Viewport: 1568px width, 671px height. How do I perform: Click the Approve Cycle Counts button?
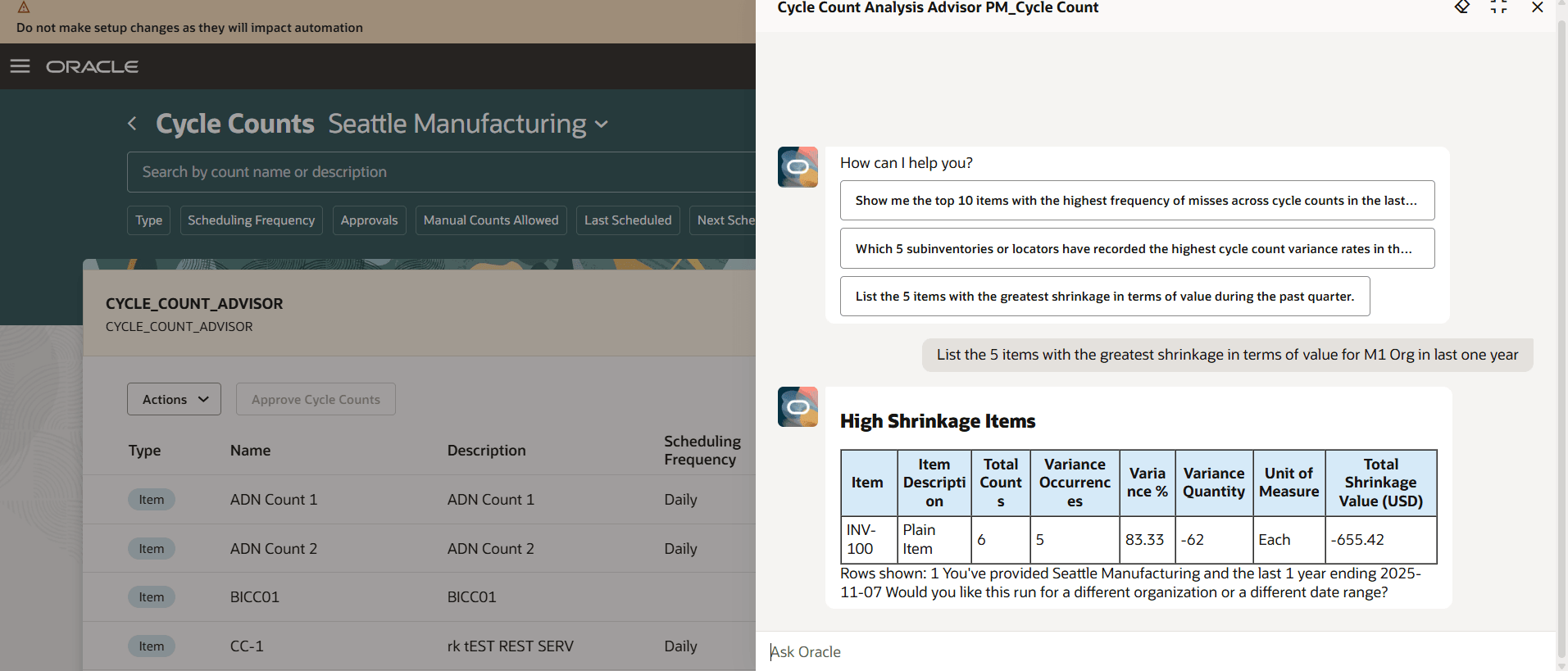(316, 399)
